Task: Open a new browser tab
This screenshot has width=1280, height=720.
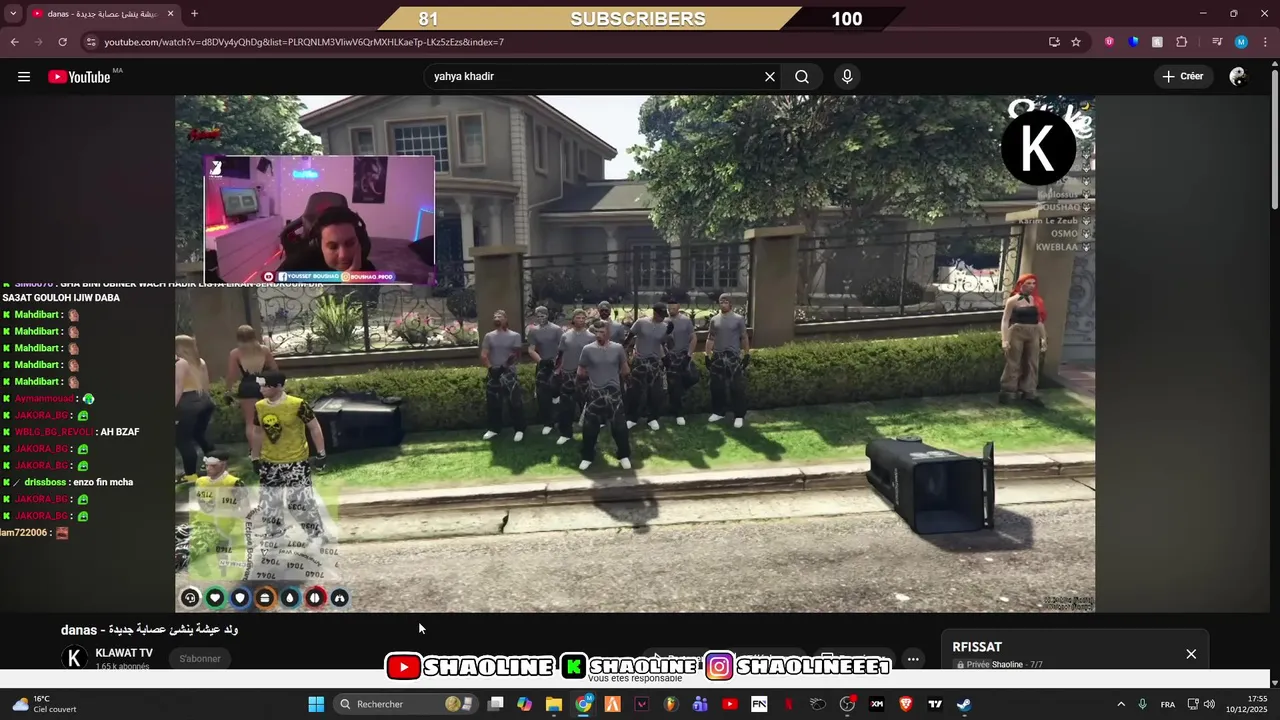Action: 194,14
